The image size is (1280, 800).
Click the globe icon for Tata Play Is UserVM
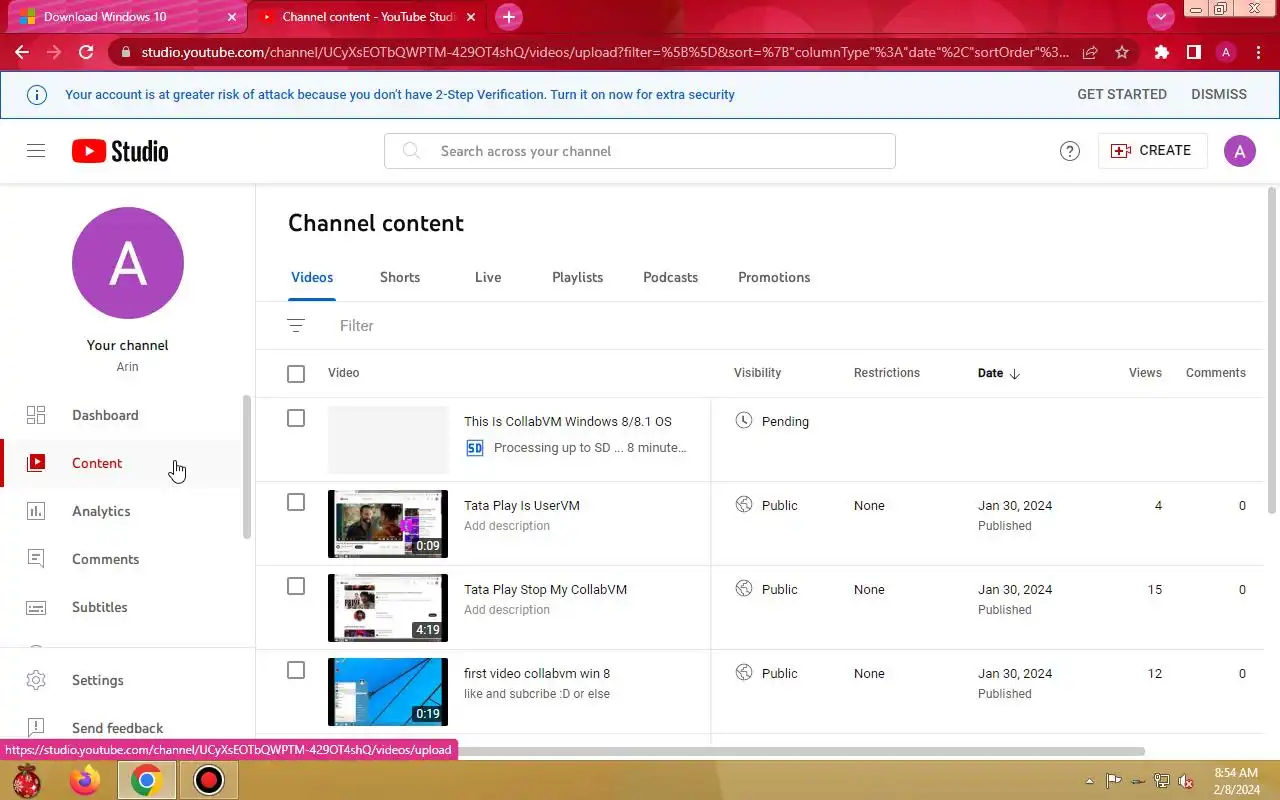coord(743,505)
